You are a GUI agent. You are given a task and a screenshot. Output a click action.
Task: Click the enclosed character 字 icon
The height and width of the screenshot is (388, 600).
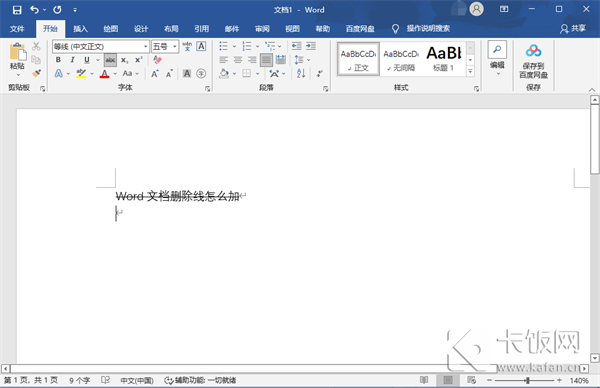[x=201, y=73]
